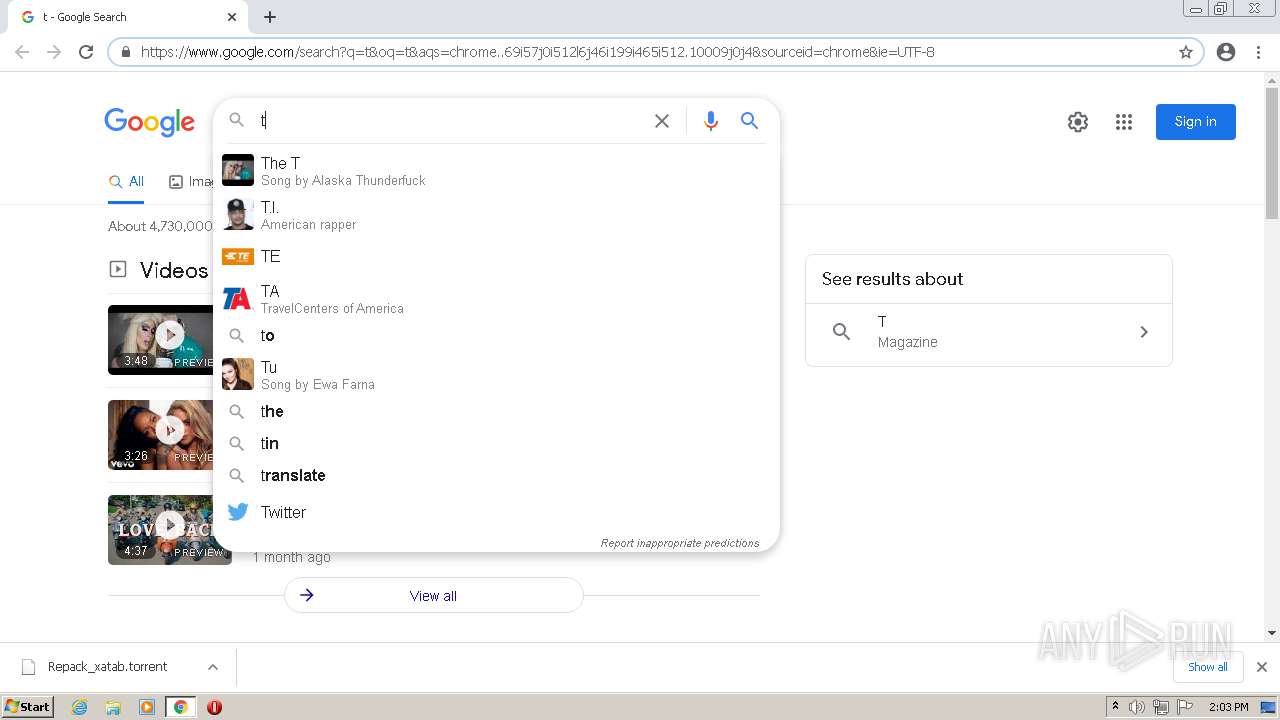
Task: Click the Videos section play icon
Action: (118, 269)
